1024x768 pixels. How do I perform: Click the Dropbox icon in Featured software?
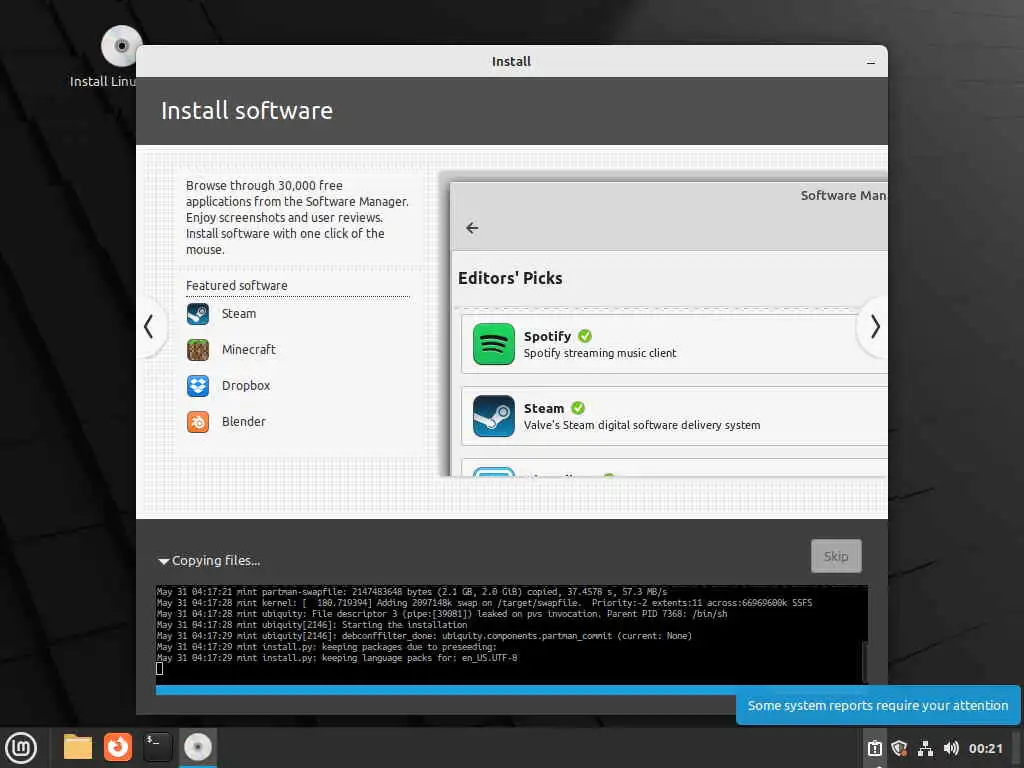(198, 386)
